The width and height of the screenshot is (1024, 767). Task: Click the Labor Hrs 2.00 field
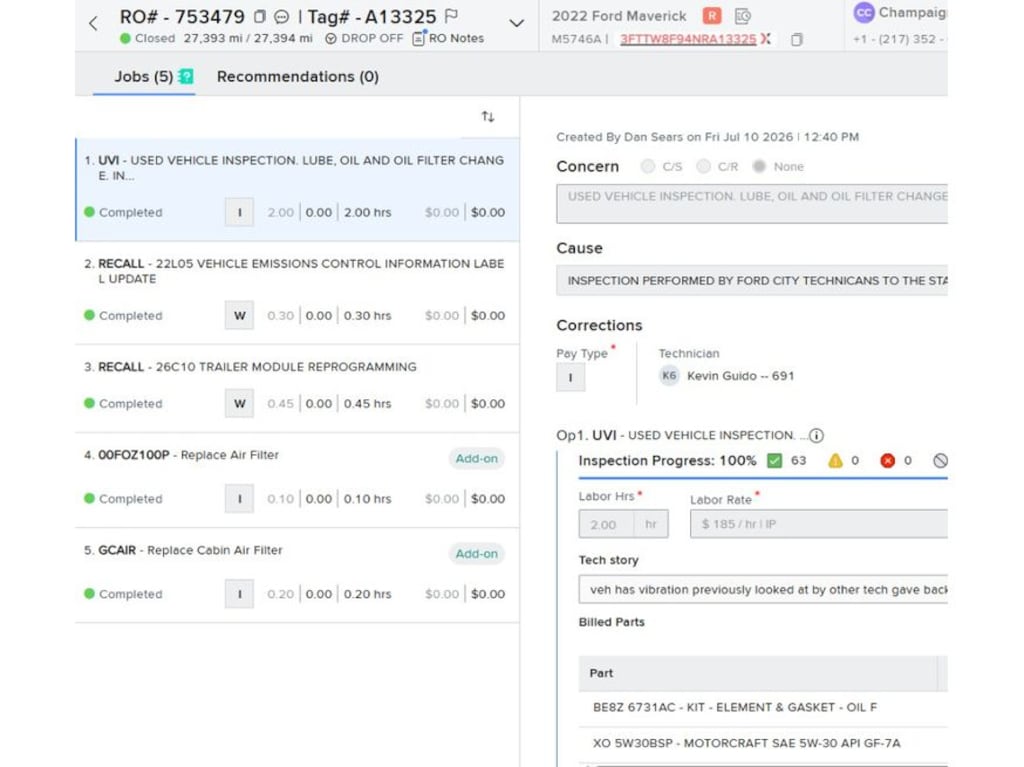coord(623,524)
